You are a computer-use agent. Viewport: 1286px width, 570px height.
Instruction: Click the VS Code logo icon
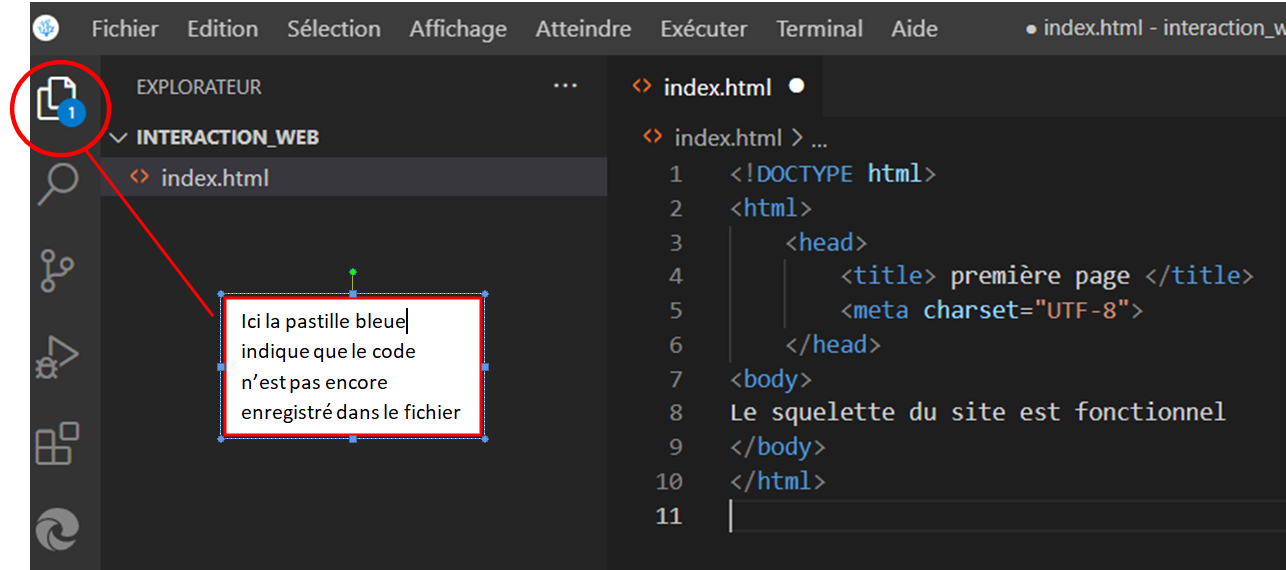[46, 28]
